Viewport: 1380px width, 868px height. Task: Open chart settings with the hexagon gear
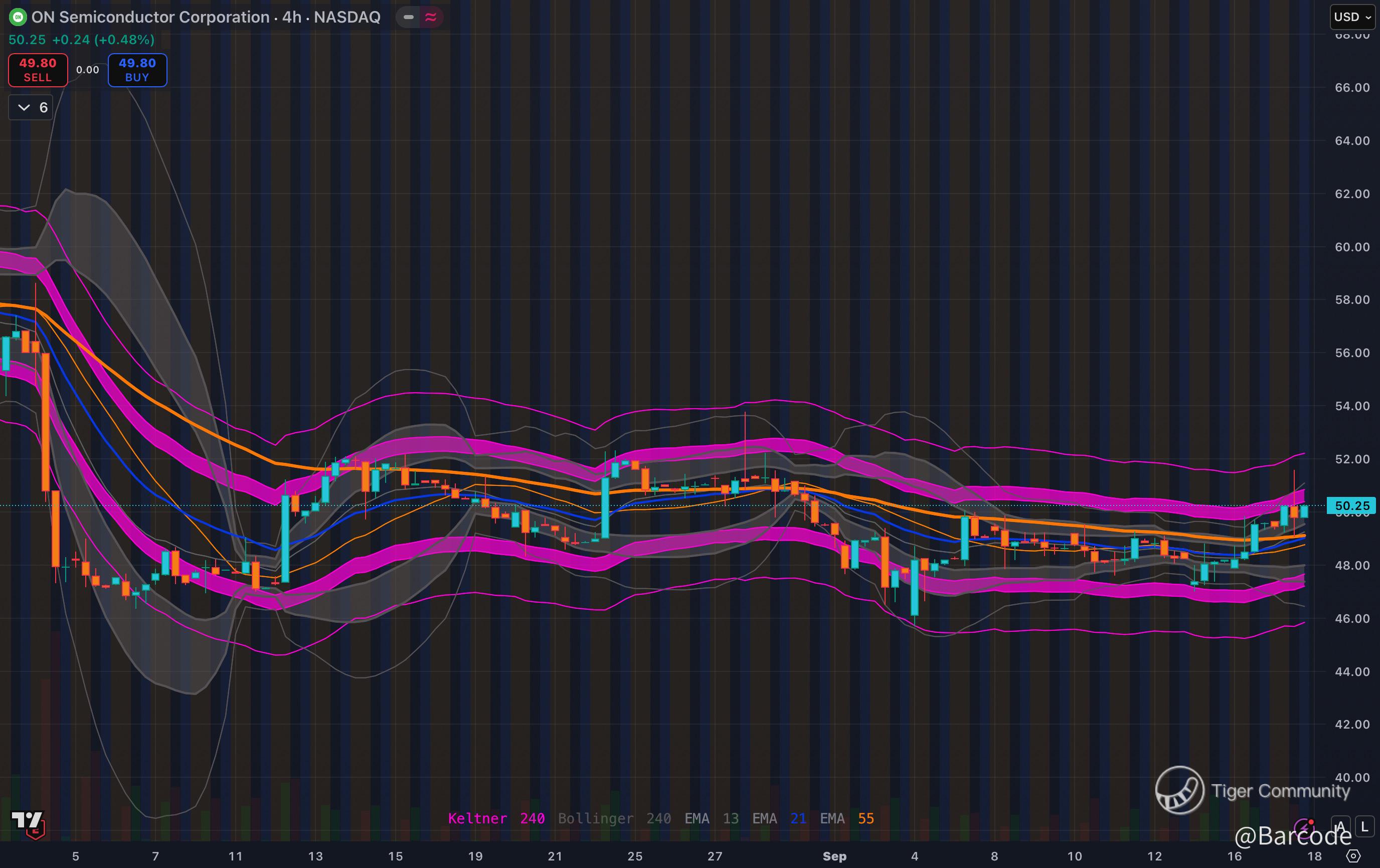tap(1353, 856)
